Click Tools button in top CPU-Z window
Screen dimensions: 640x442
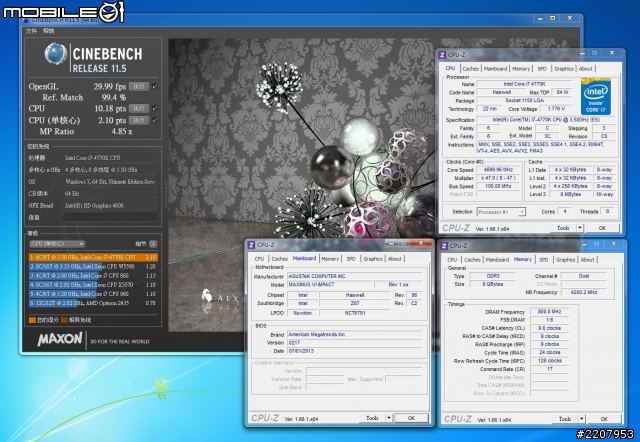[x=563, y=228]
